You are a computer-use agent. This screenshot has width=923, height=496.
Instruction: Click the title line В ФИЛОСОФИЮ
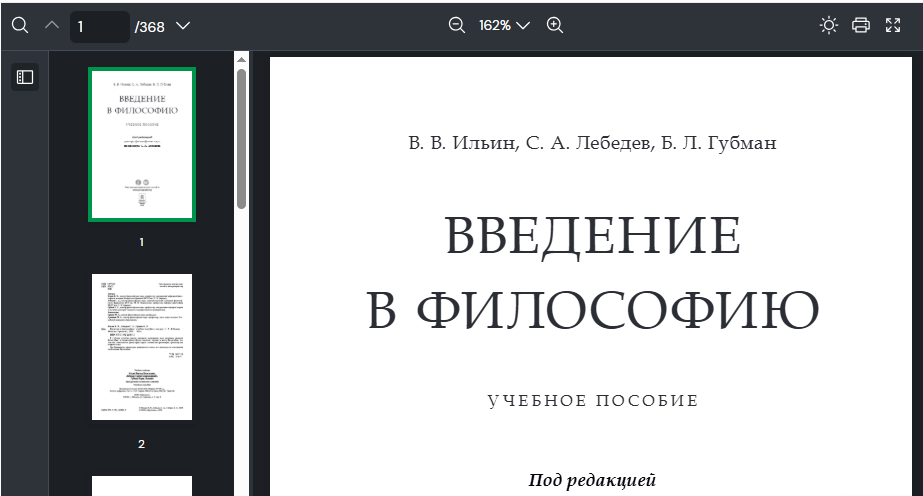[x=593, y=310]
